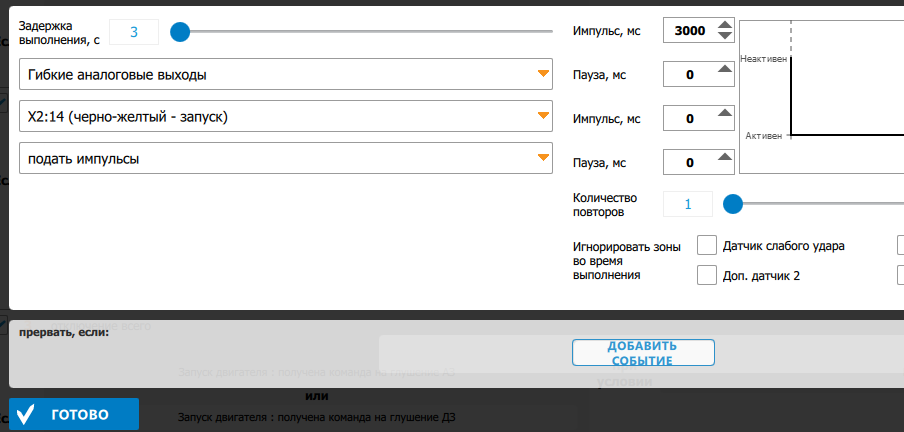Screen dimensions: 904x432
Task: Increase the second Пауза value with arrow
Action: point(726,157)
